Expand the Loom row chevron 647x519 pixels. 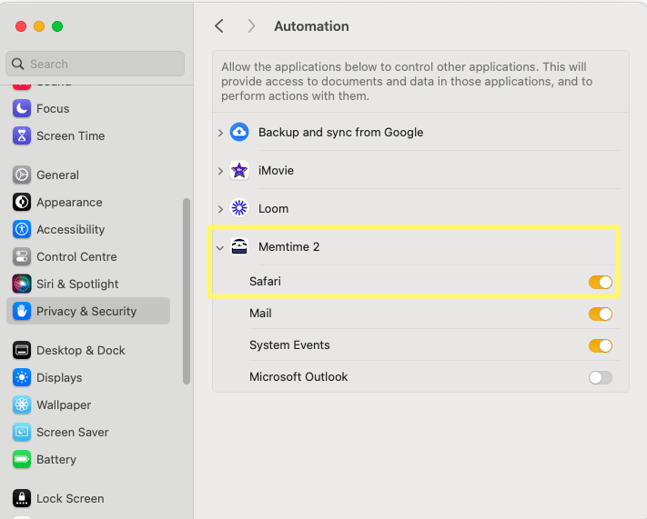[220, 209]
